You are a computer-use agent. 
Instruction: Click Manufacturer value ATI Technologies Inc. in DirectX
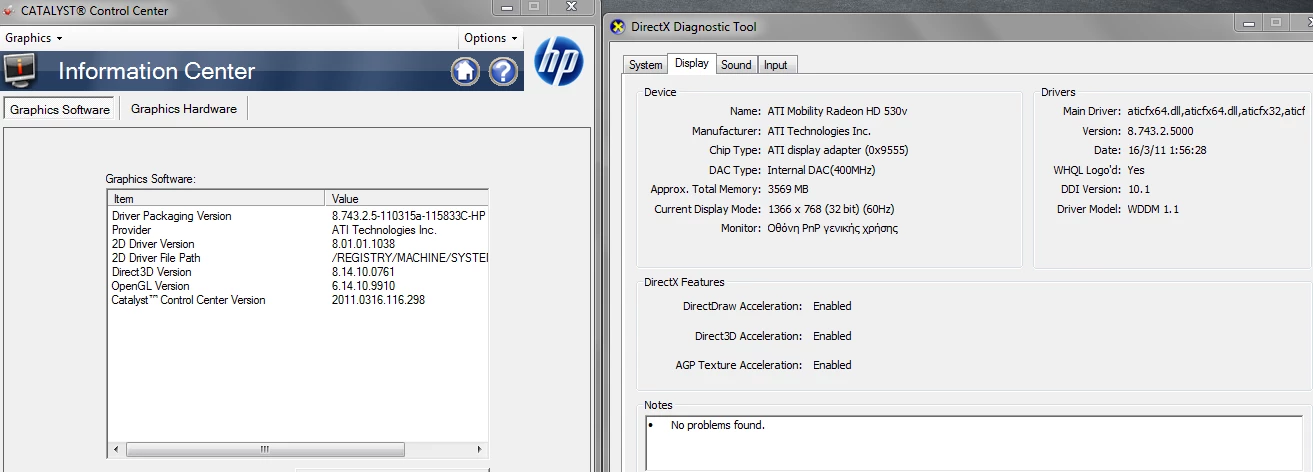[x=819, y=131]
